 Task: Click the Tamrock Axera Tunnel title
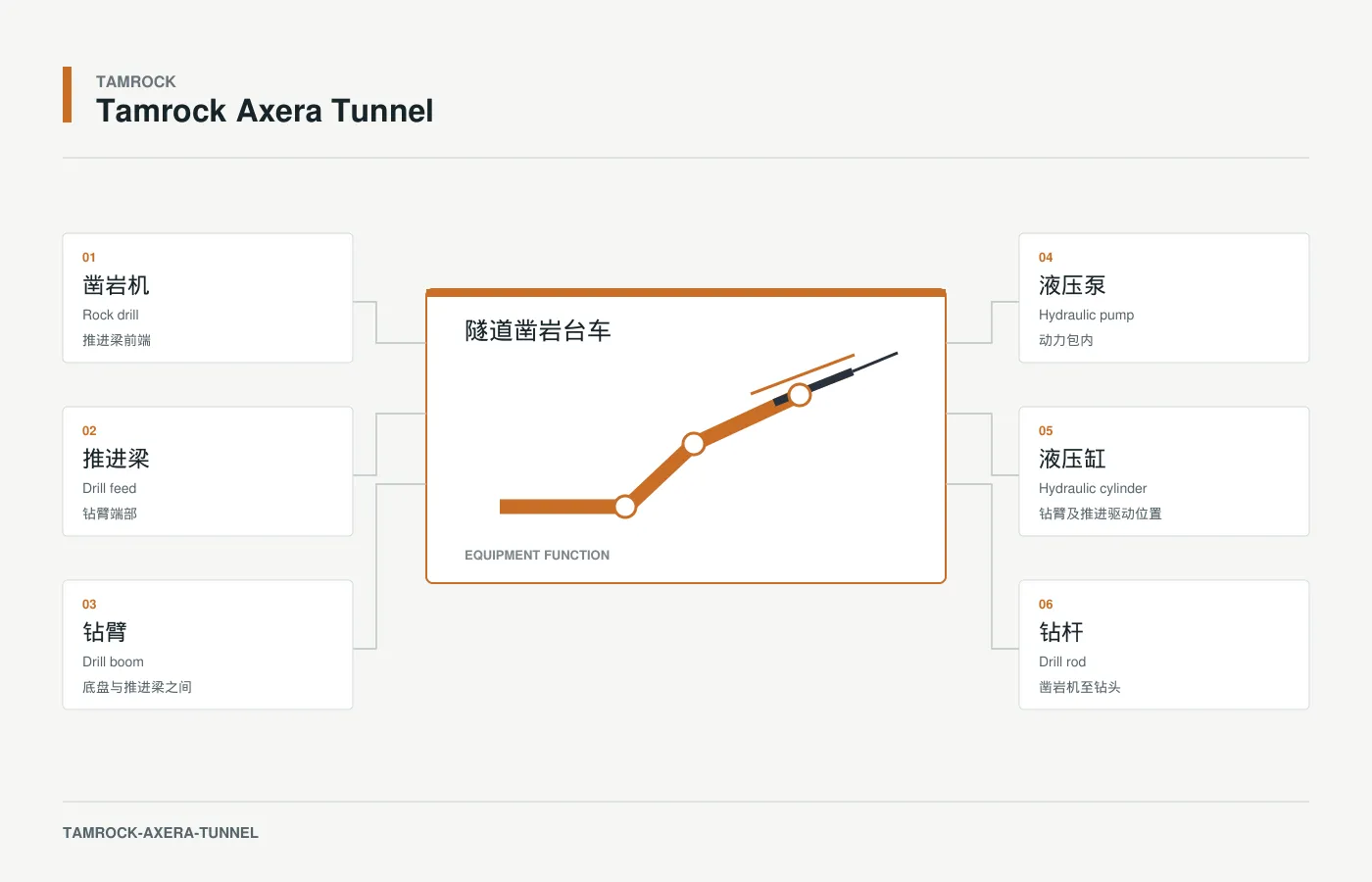coord(265,111)
